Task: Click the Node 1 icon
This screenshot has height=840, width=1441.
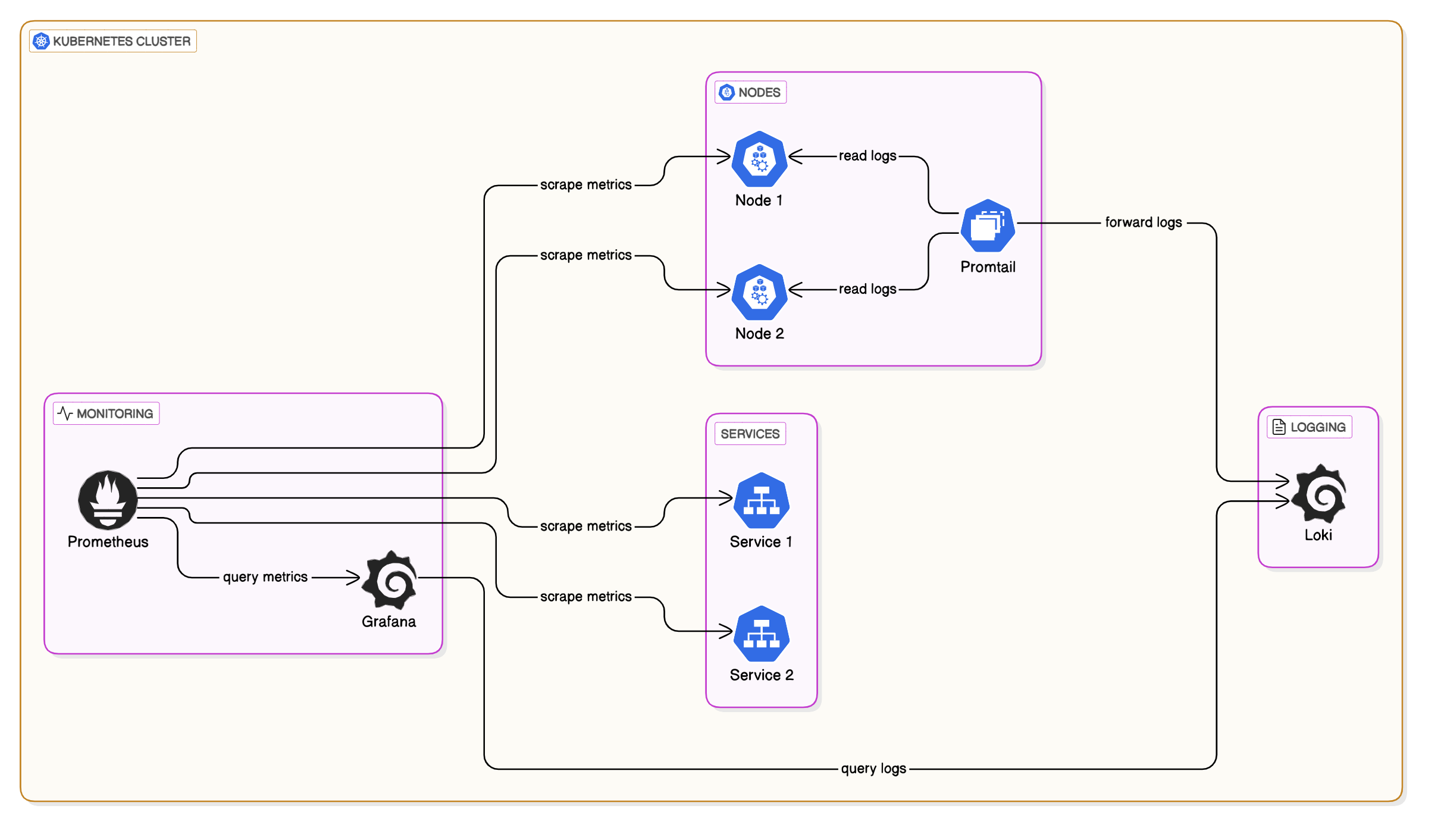Action: (x=759, y=159)
